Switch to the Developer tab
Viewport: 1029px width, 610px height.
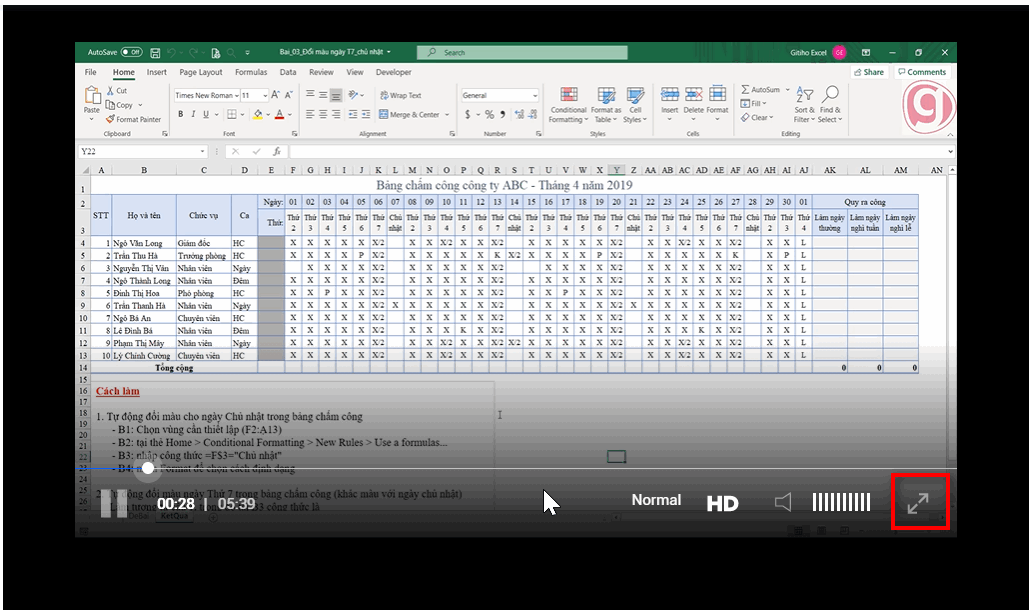[393, 72]
